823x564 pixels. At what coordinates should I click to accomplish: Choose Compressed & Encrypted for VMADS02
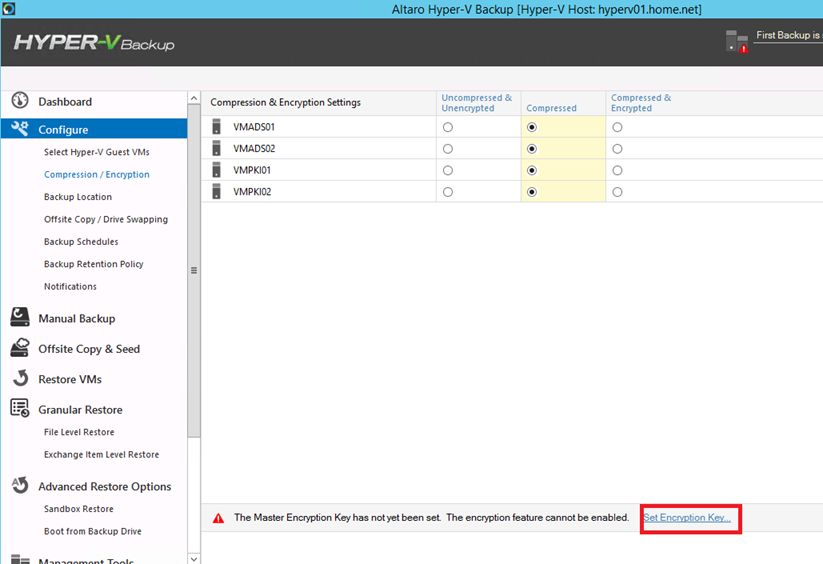pyautogui.click(x=617, y=149)
